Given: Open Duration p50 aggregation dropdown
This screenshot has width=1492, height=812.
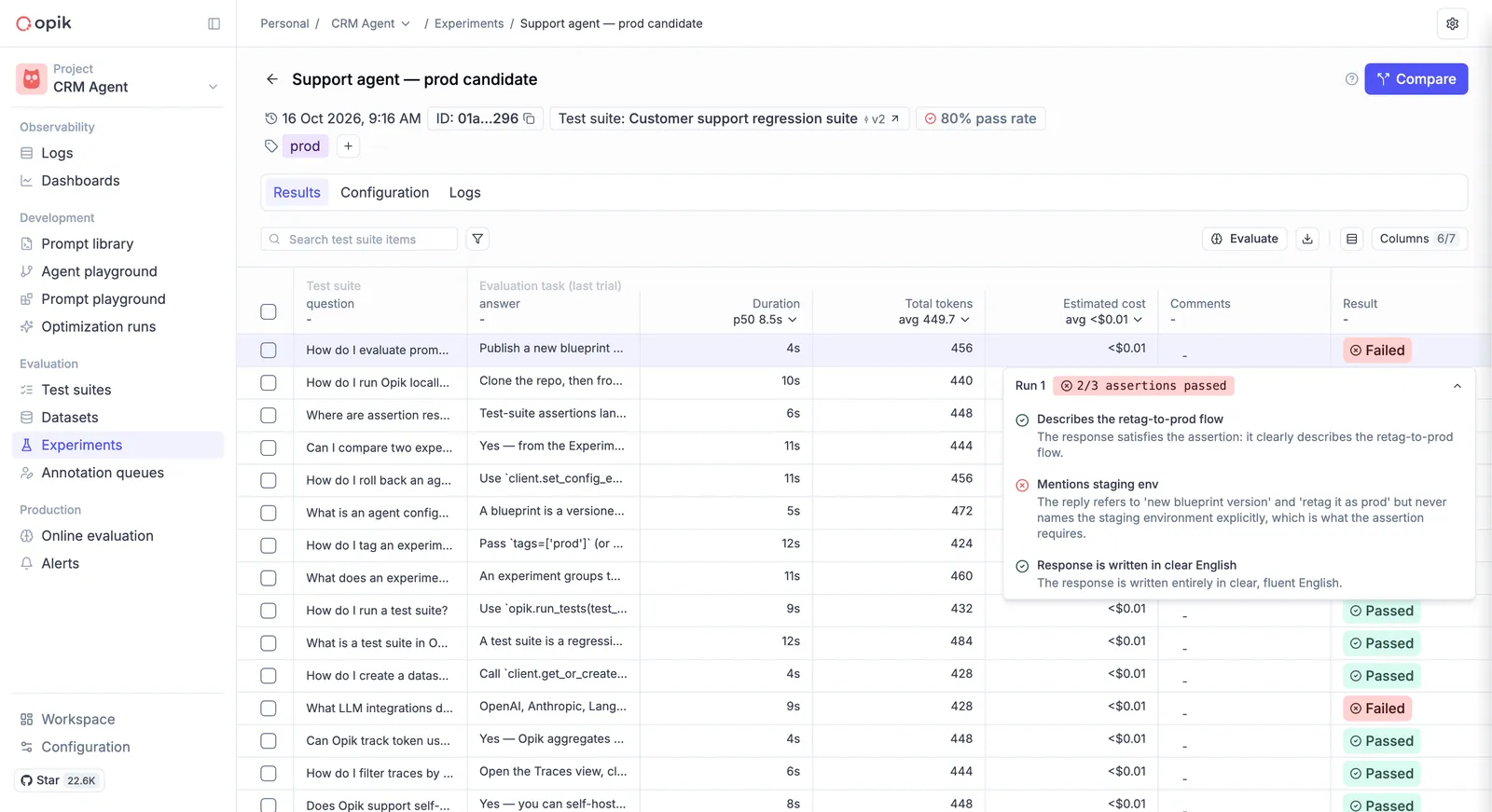Looking at the screenshot, I should (766, 320).
